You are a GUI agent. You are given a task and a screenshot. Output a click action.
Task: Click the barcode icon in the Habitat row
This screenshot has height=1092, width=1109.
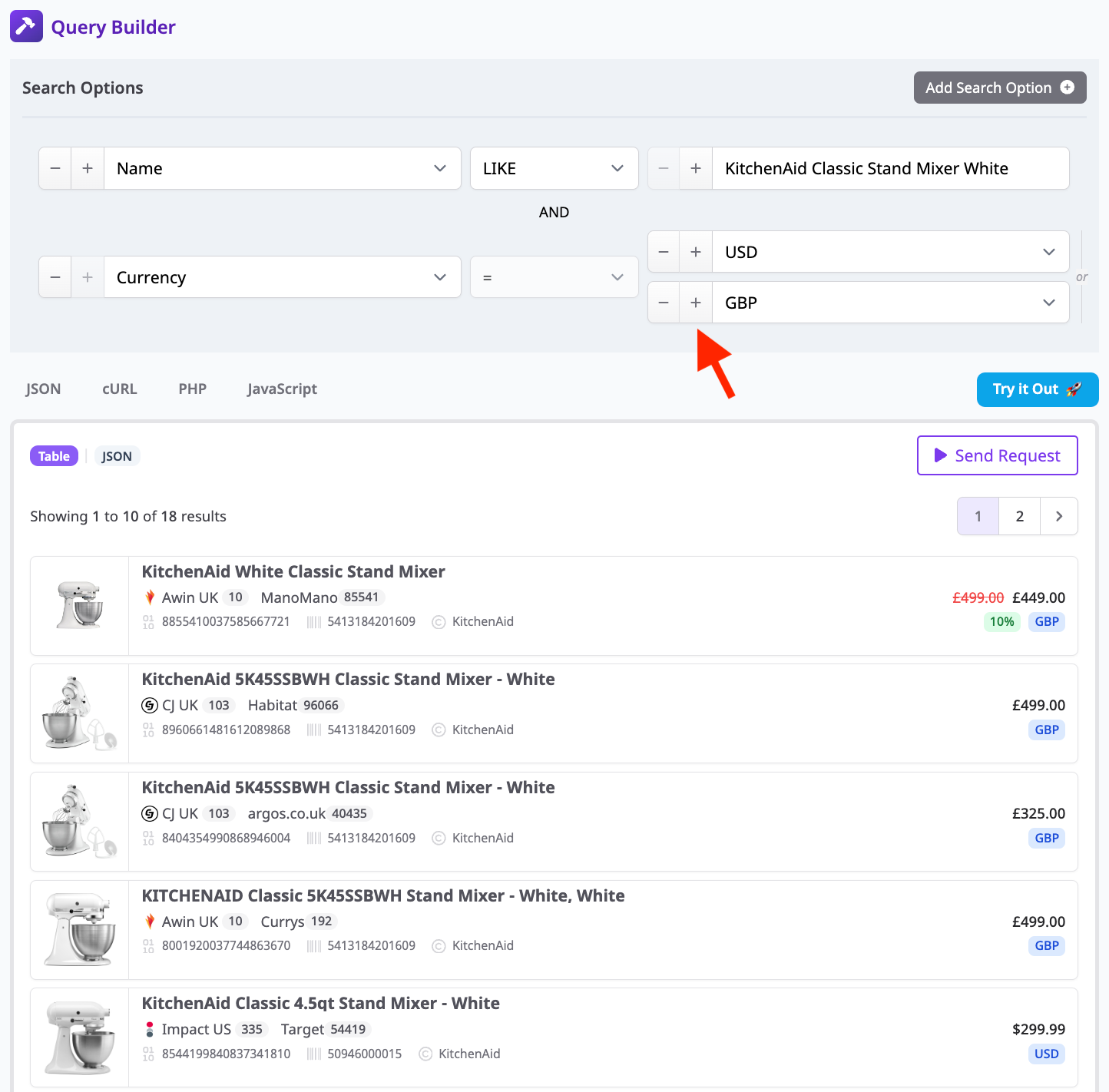click(x=314, y=730)
